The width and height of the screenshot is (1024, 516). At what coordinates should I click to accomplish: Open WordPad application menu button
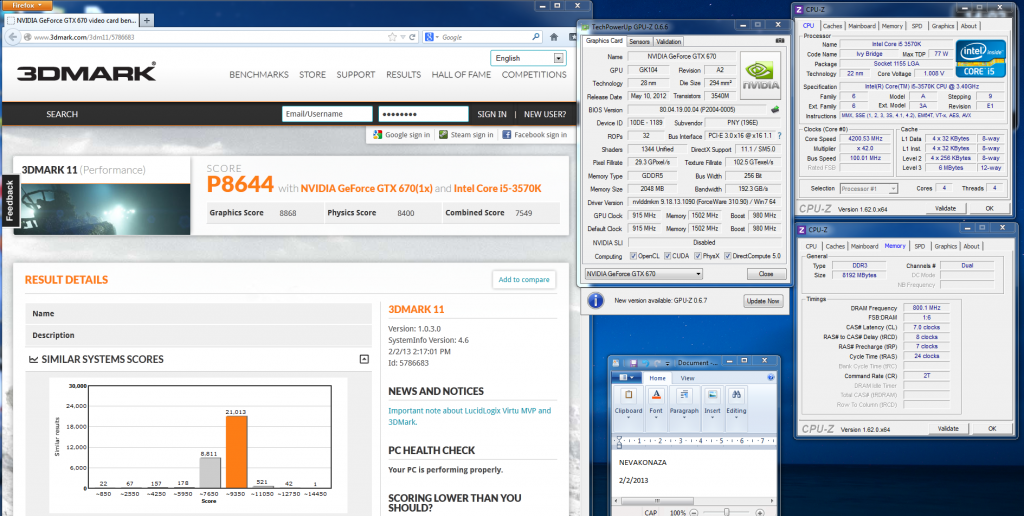(626, 378)
